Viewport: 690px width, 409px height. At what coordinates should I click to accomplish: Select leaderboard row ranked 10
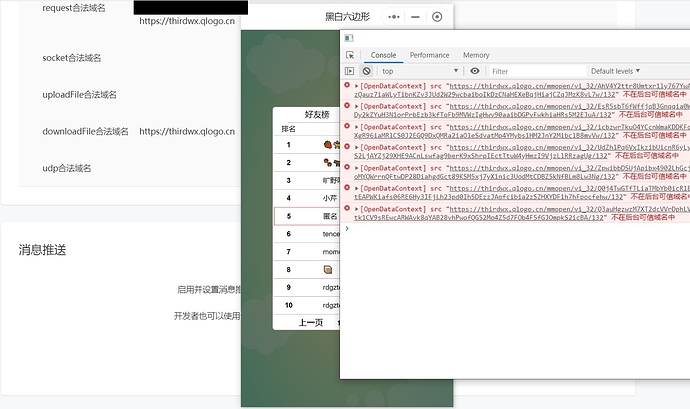point(307,305)
